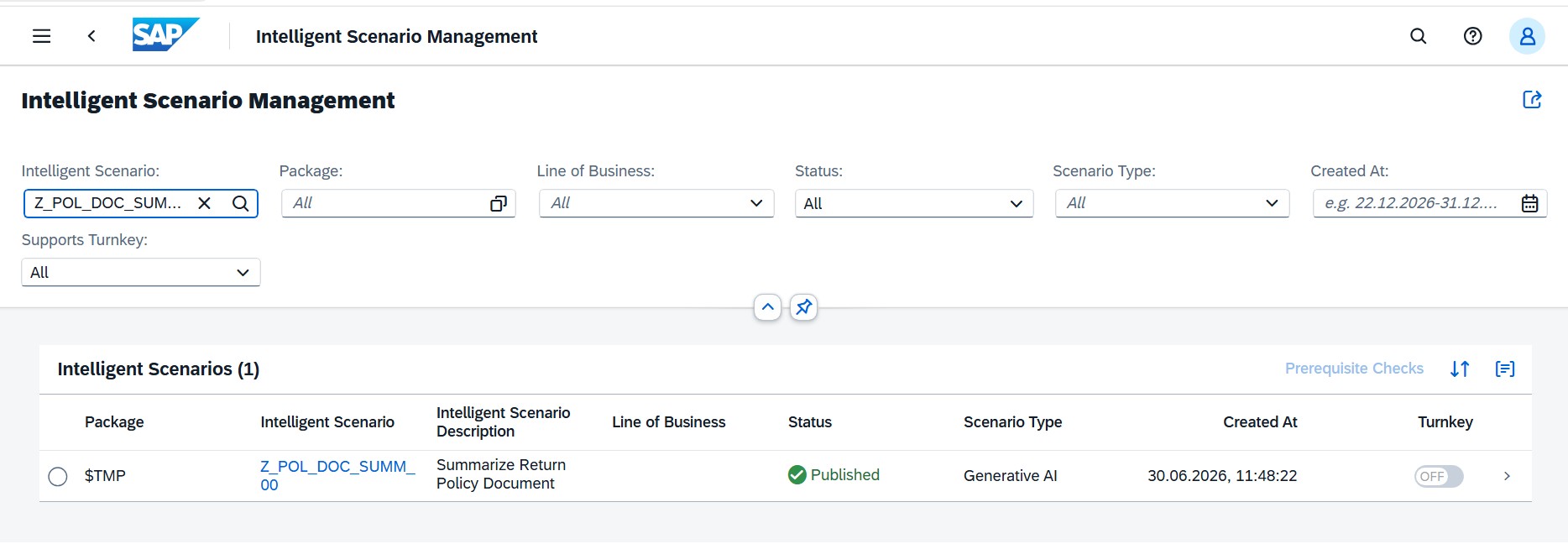Click the header title Intelligent Scenario Management
The height and width of the screenshot is (544, 1568).
click(397, 36)
